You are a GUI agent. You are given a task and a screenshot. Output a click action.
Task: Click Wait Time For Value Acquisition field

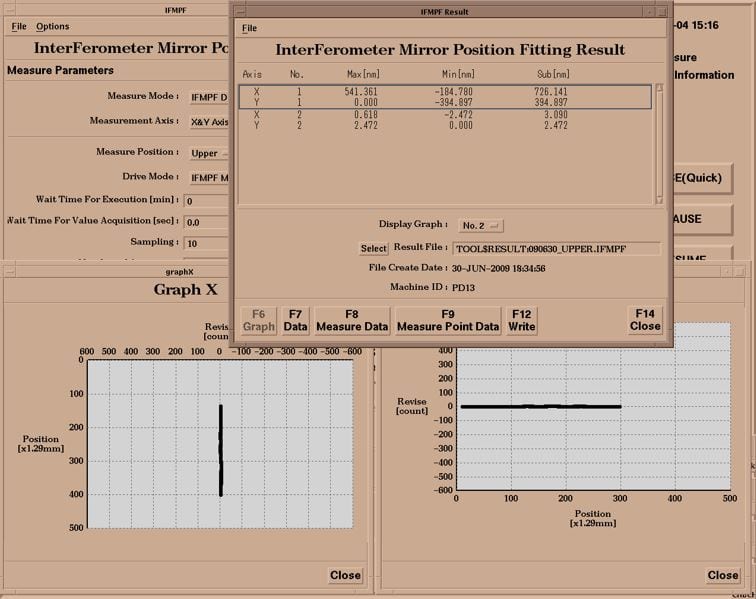click(206, 222)
